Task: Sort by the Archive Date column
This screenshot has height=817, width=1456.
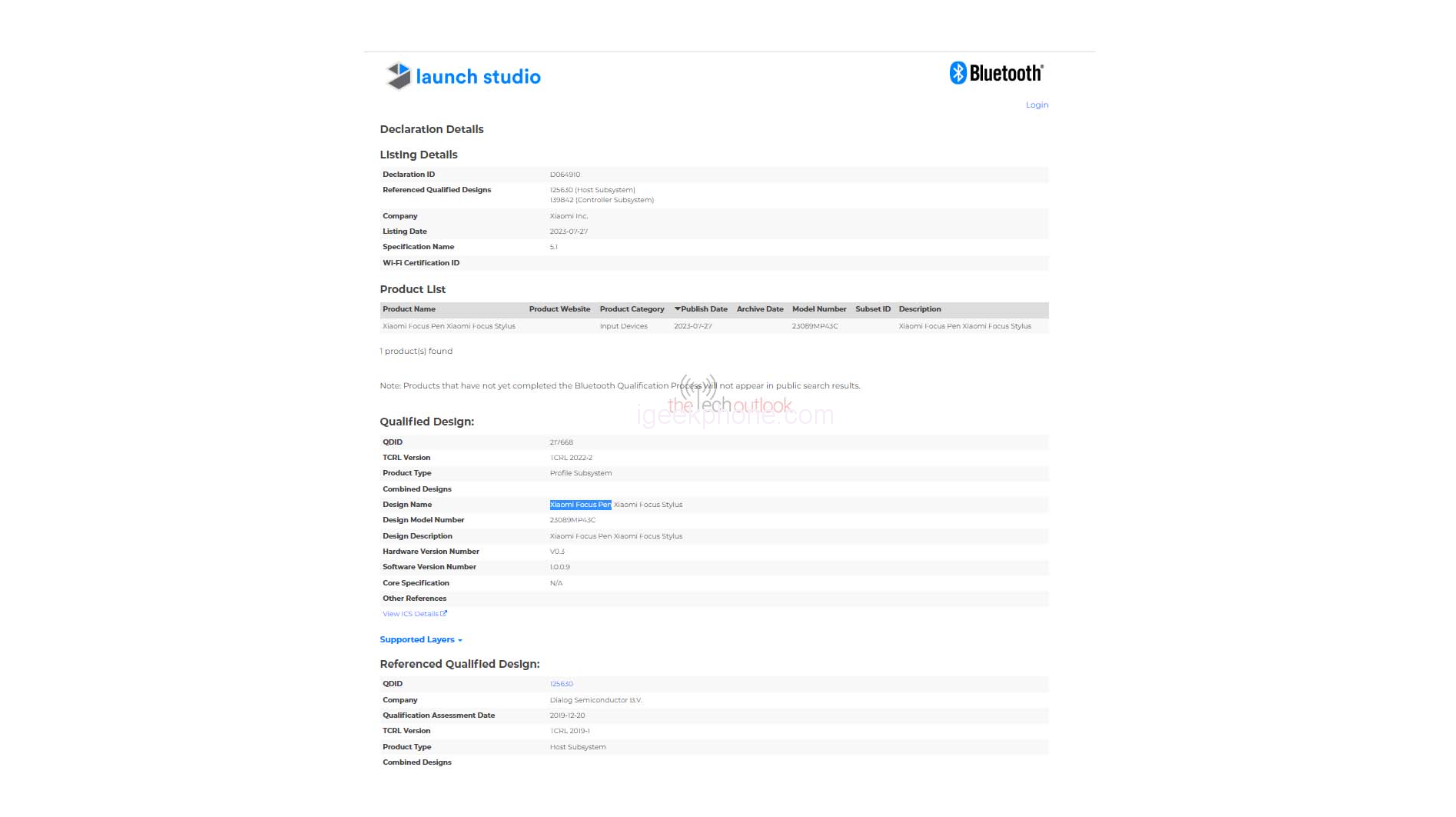Action: pos(759,309)
